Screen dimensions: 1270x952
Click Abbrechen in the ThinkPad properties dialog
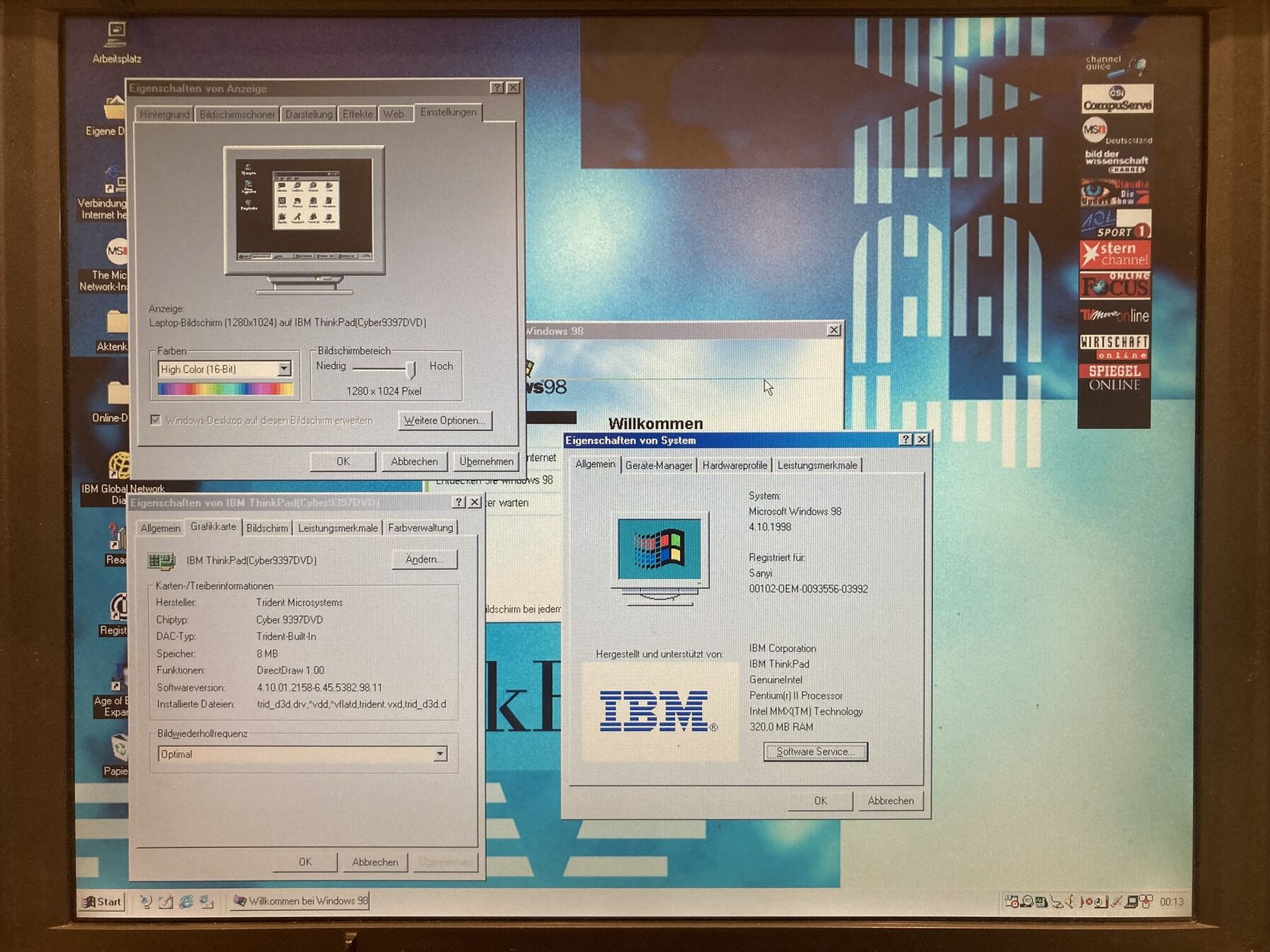pos(374,862)
